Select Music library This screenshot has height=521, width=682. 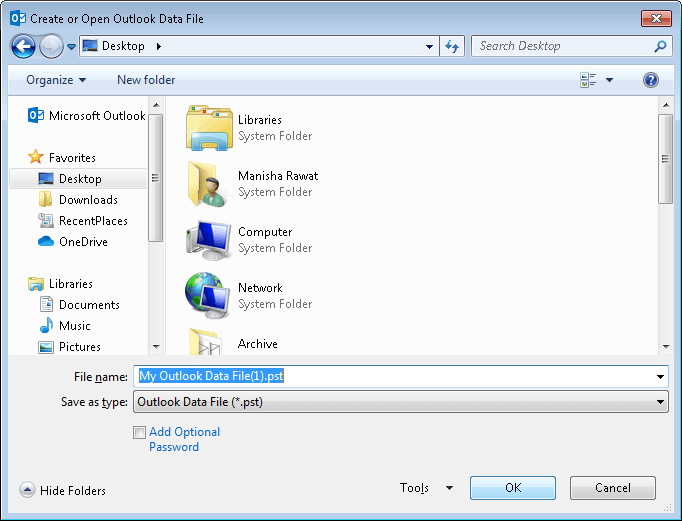[65, 326]
